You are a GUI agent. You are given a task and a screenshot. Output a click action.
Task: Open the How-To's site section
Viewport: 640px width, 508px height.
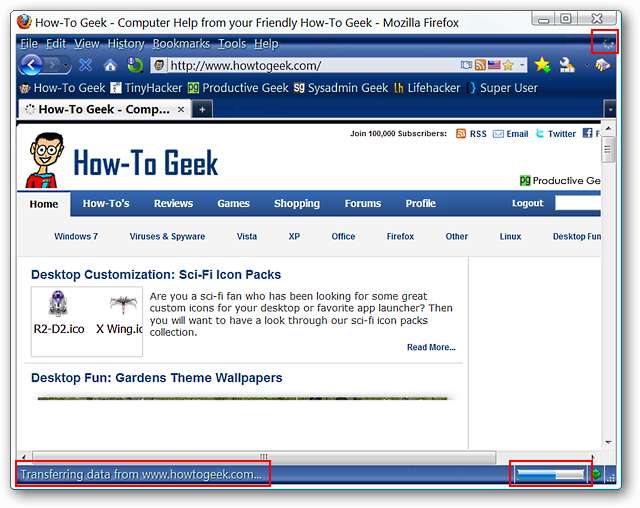tap(106, 203)
